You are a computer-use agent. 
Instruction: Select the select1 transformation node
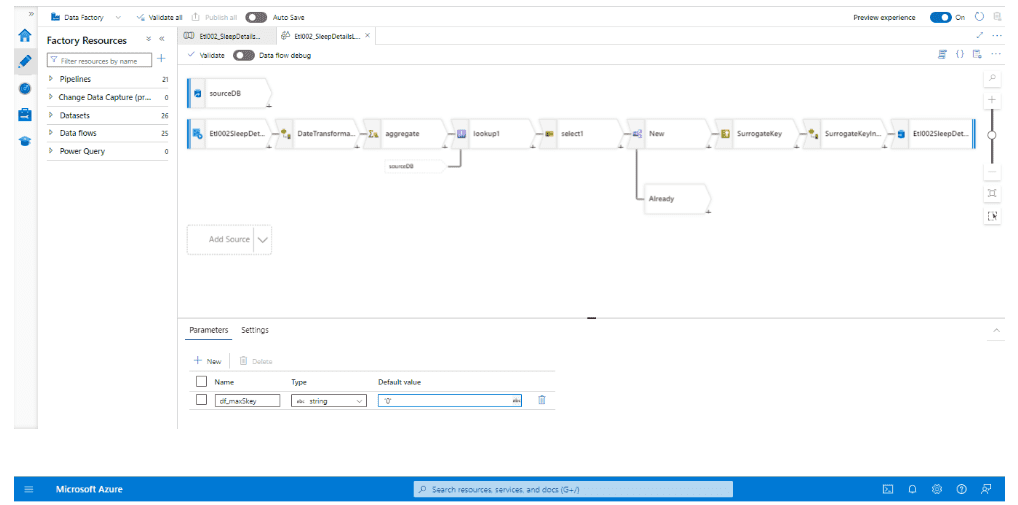581,134
